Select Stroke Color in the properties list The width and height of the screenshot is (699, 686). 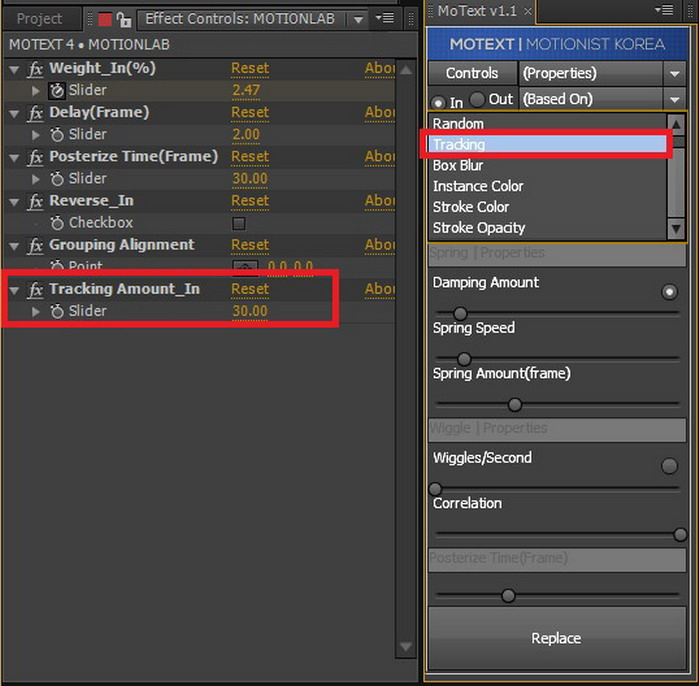pos(547,207)
